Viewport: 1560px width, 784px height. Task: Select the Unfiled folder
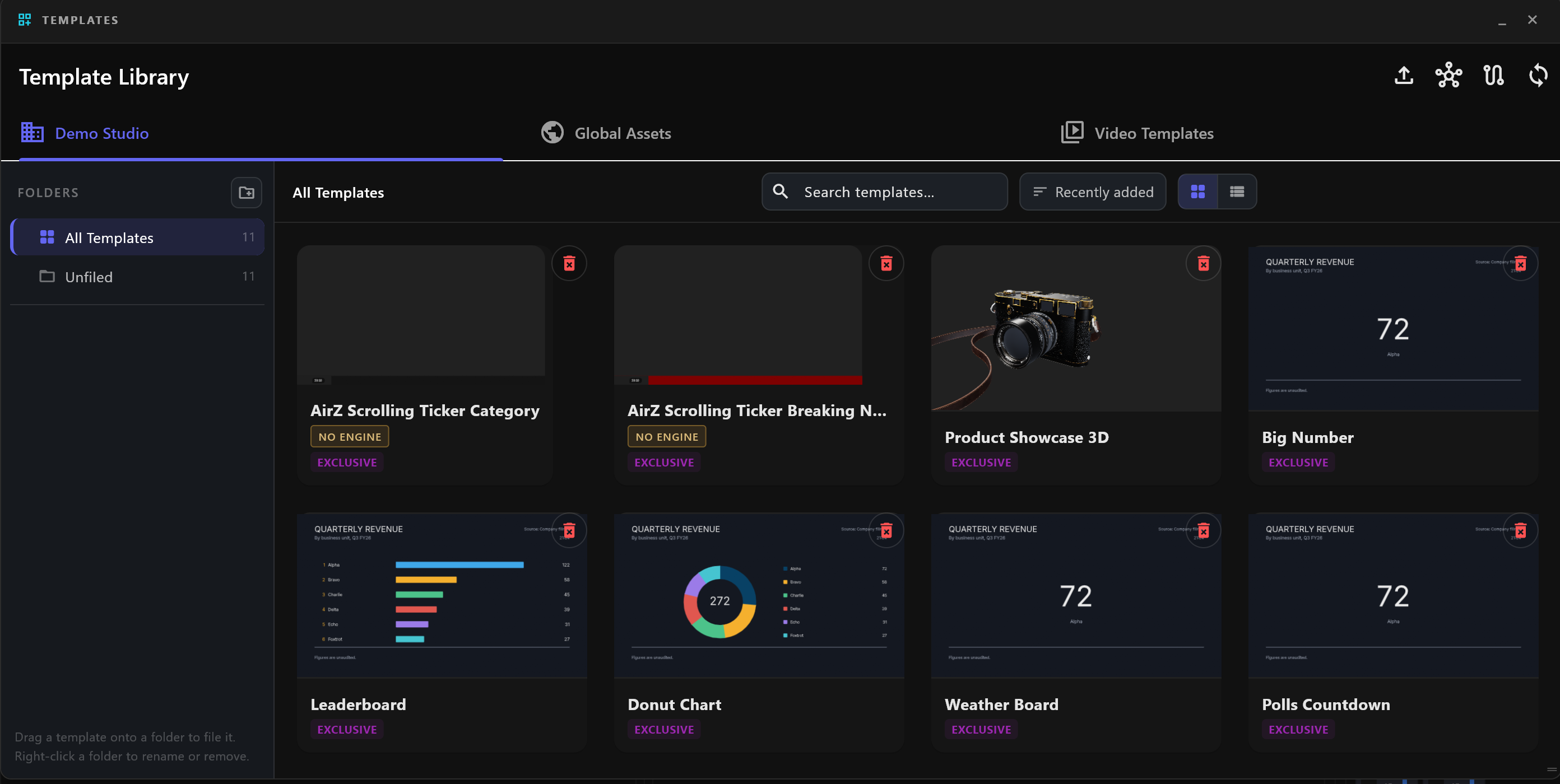[138, 277]
